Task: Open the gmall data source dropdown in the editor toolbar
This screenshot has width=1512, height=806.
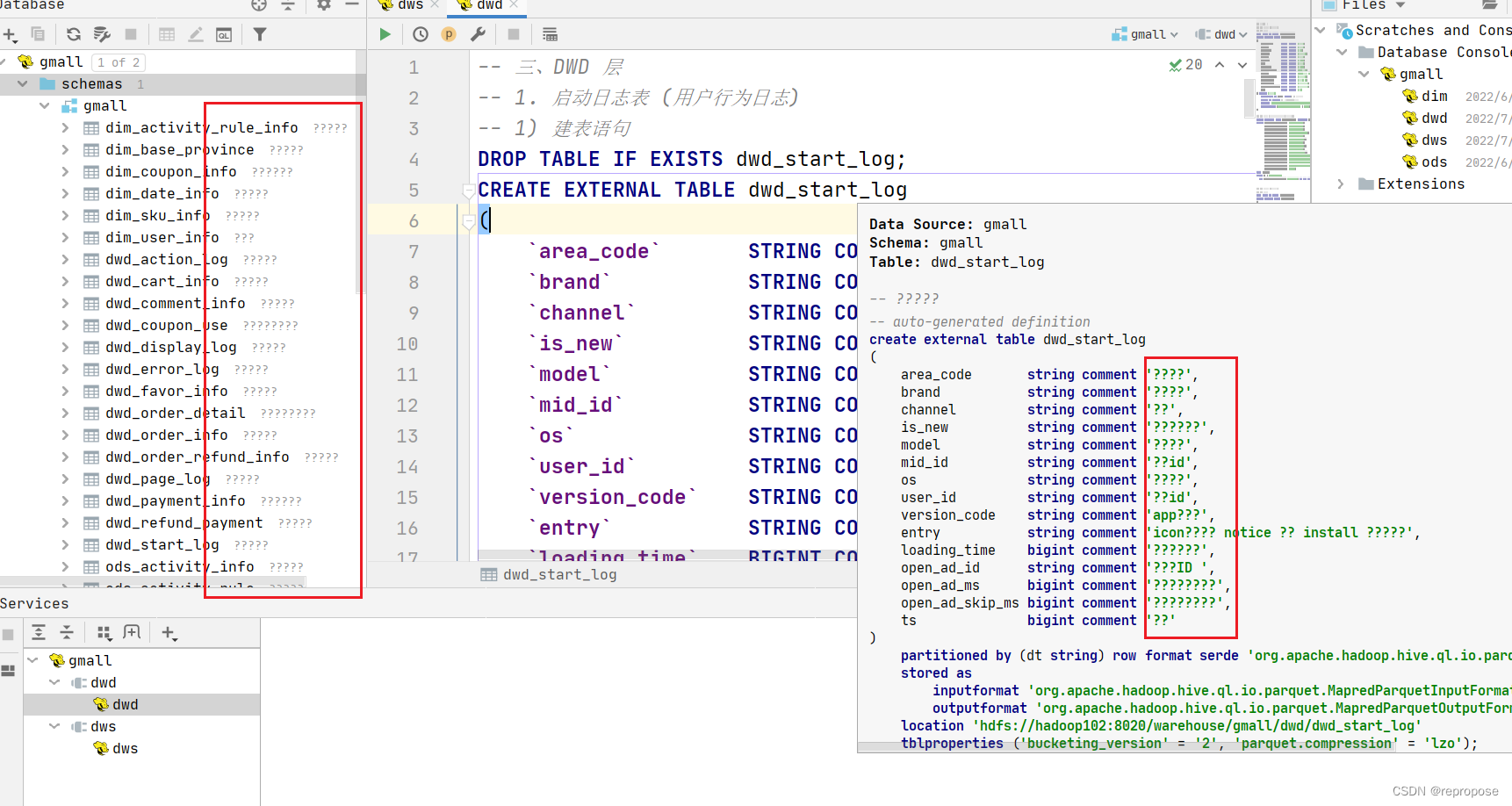Action: tap(1145, 34)
